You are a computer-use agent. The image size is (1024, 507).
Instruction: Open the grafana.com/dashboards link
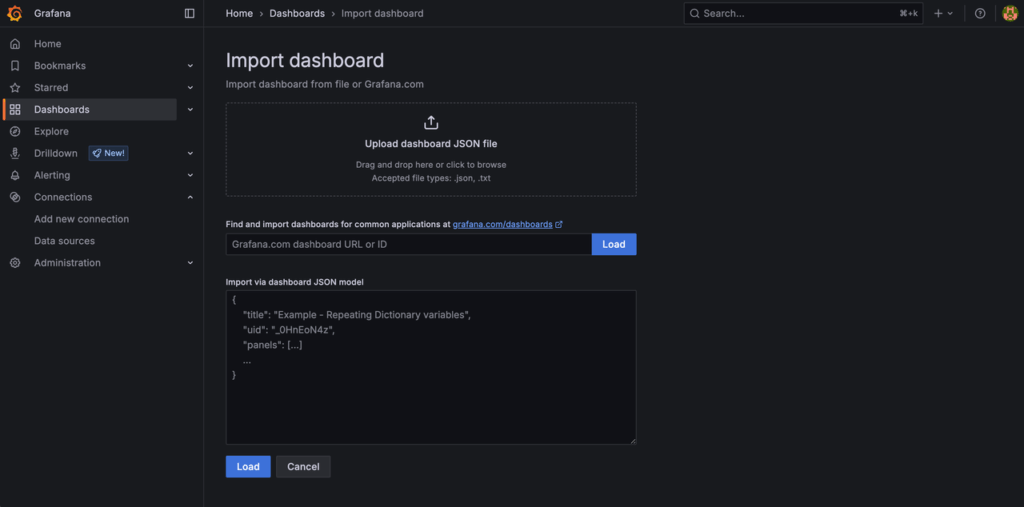click(503, 224)
